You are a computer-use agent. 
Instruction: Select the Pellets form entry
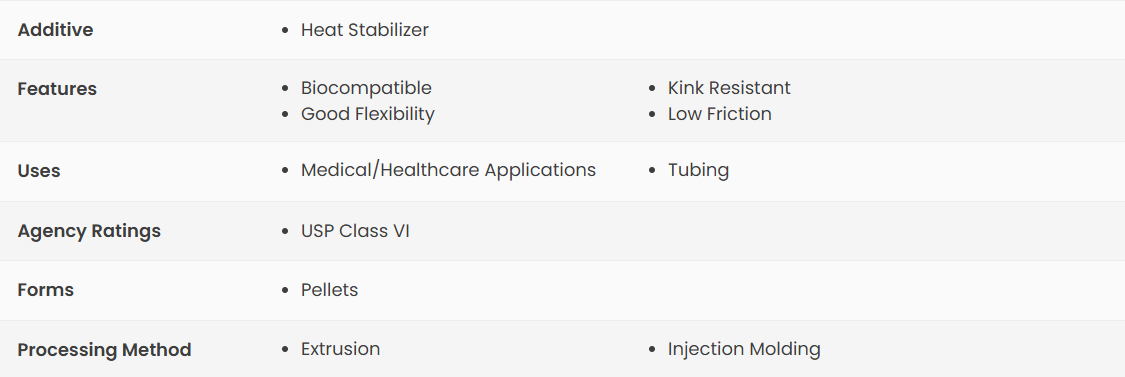(x=329, y=290)
